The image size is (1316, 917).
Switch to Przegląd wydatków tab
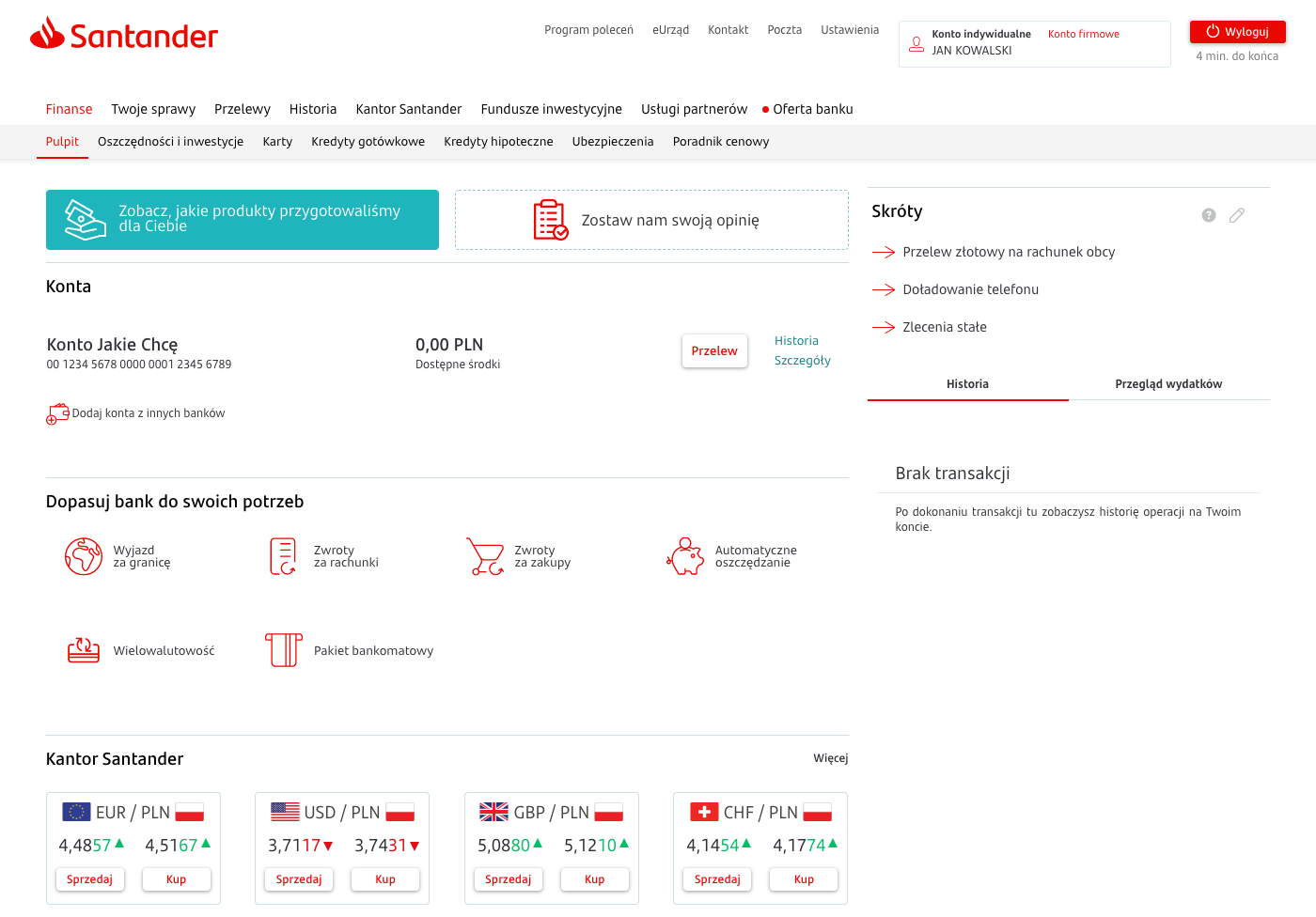(x=1168, y=384)
